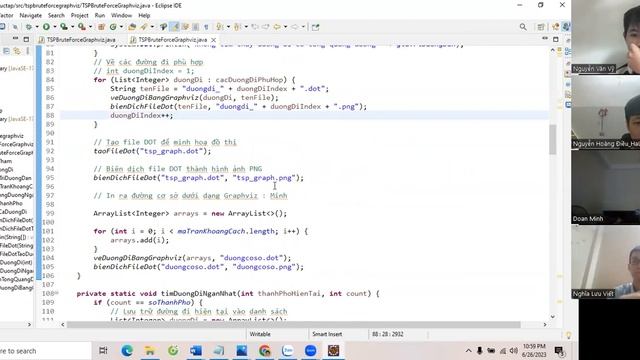Click the Smart Insert status field

point(327,334)
